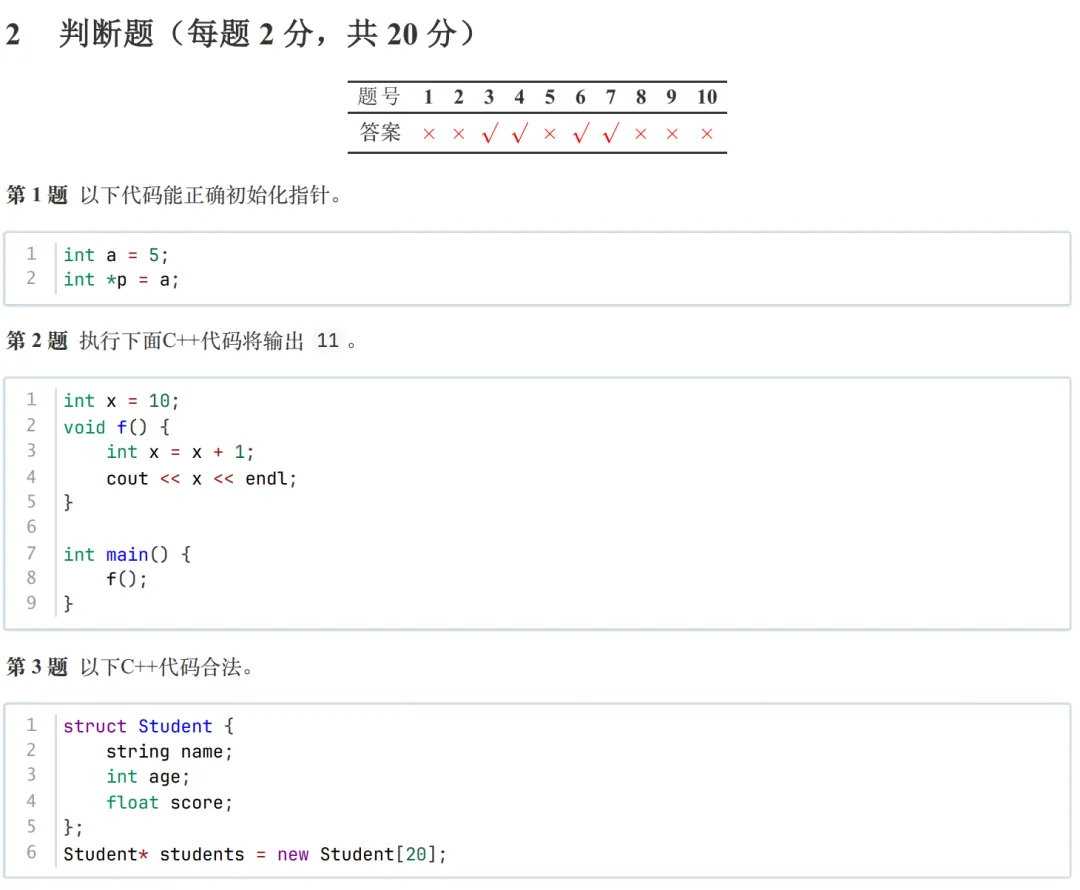Click line number 8 in question 2 code block
This screenshot has width=1080, height=890.
pos(31,578)
